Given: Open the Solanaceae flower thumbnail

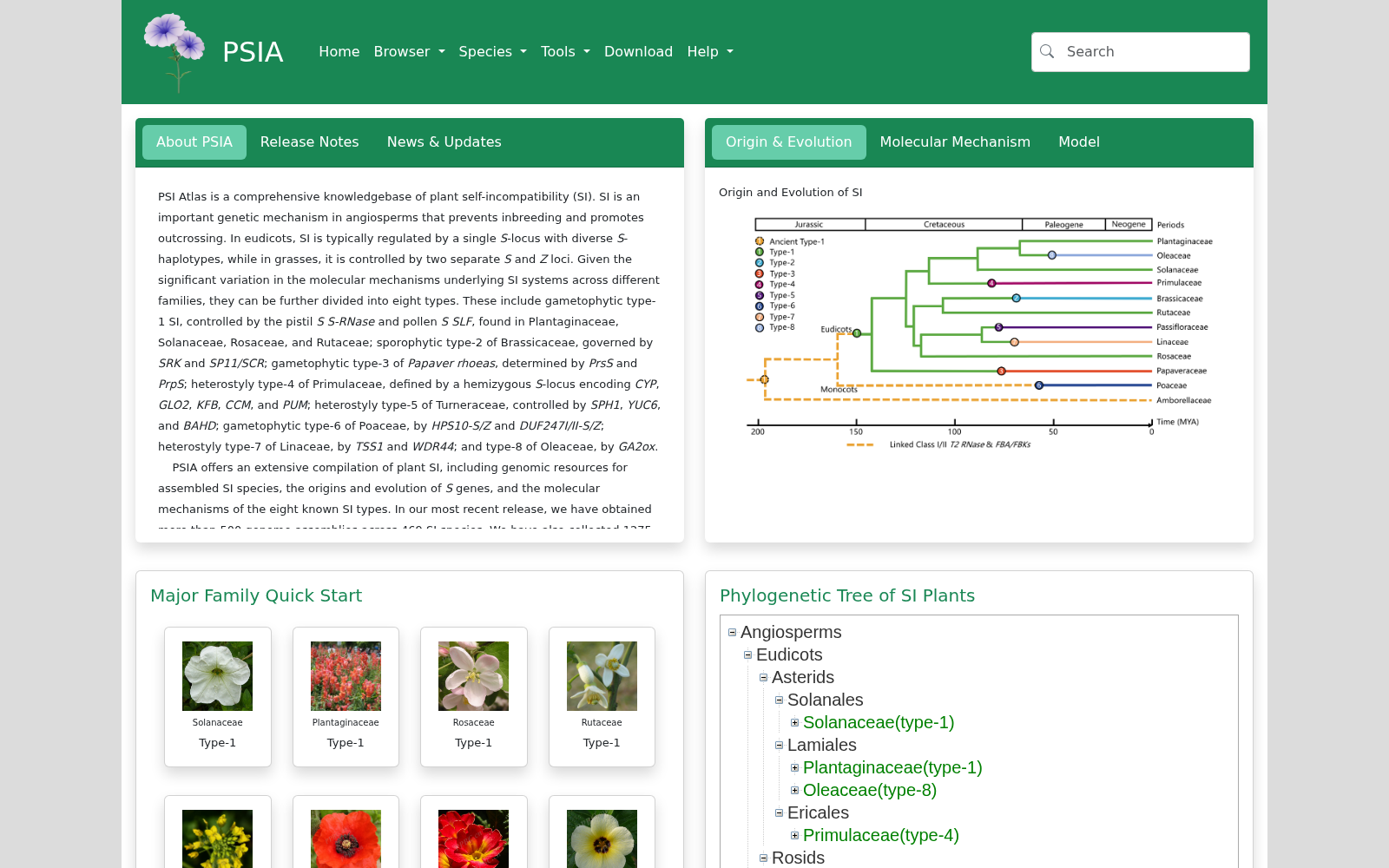Looking at the screenshot, I should (217, 676).
